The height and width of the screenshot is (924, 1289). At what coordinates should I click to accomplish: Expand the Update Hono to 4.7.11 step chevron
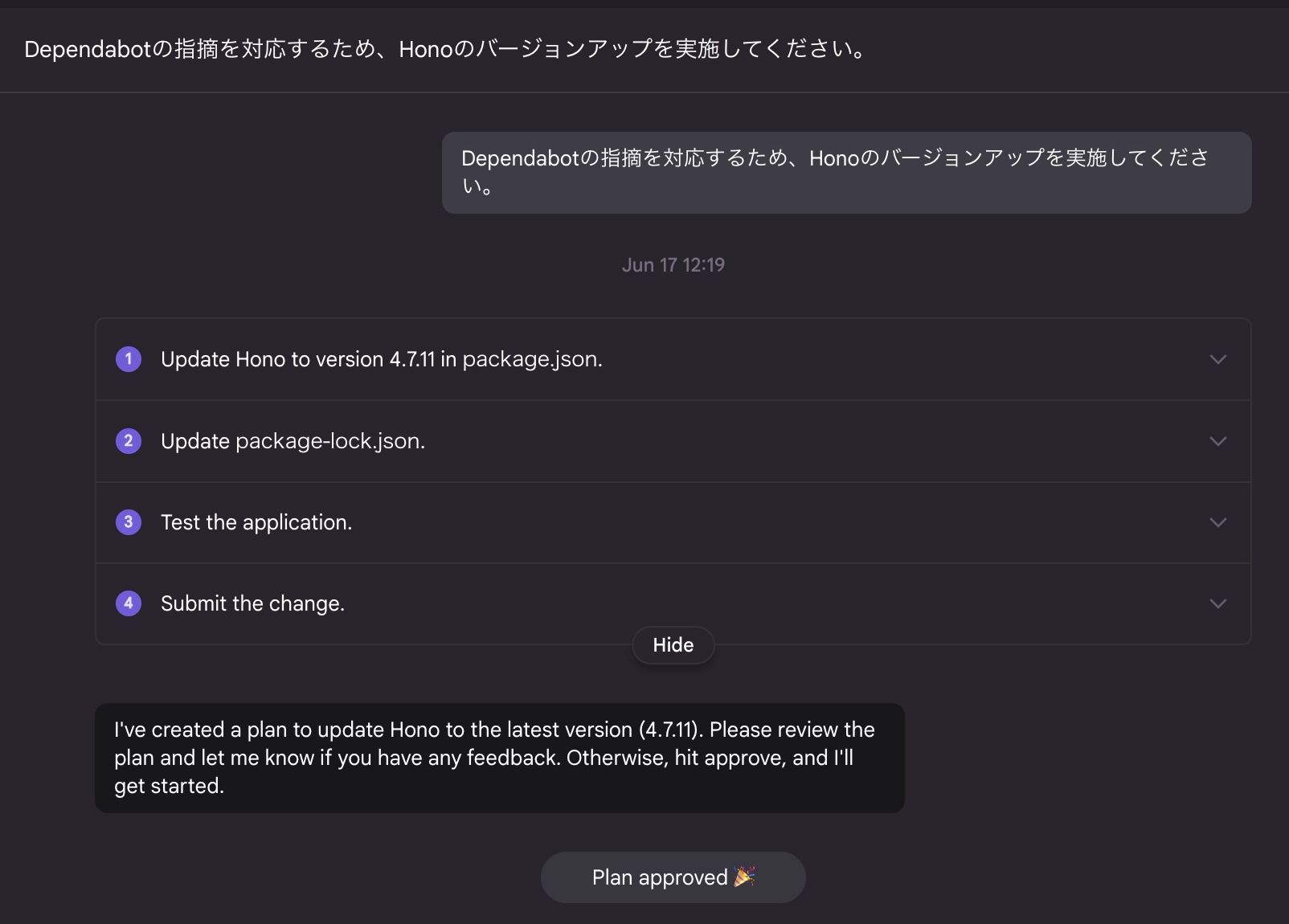[1217, 359]
